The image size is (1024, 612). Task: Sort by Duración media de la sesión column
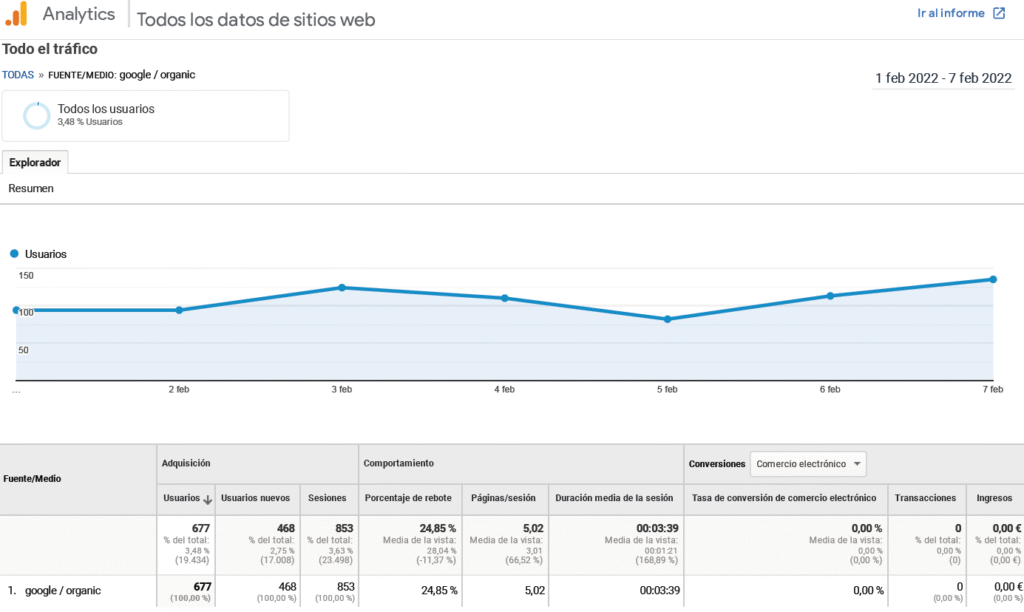pyautogui.click(x=613, y=498)
